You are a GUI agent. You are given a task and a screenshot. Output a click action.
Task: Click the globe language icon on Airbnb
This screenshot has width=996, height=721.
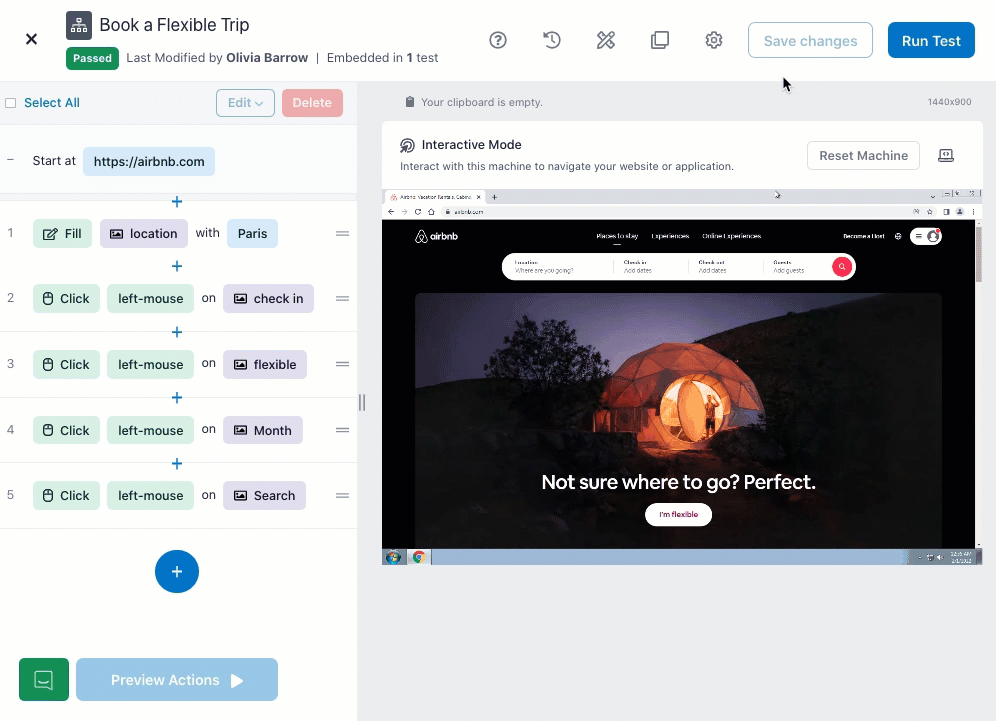click(x=898, y=236)
